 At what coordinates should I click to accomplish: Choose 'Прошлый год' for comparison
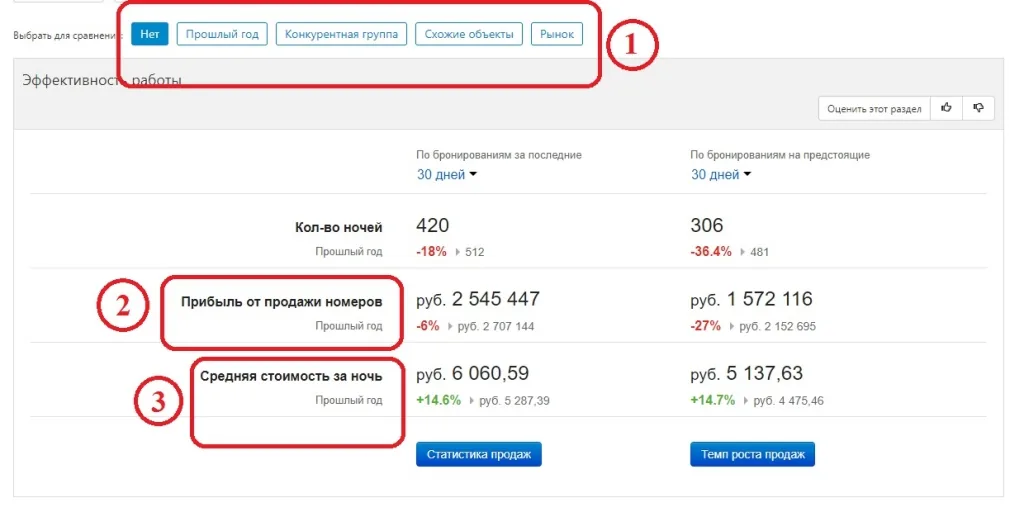[222, 34]
